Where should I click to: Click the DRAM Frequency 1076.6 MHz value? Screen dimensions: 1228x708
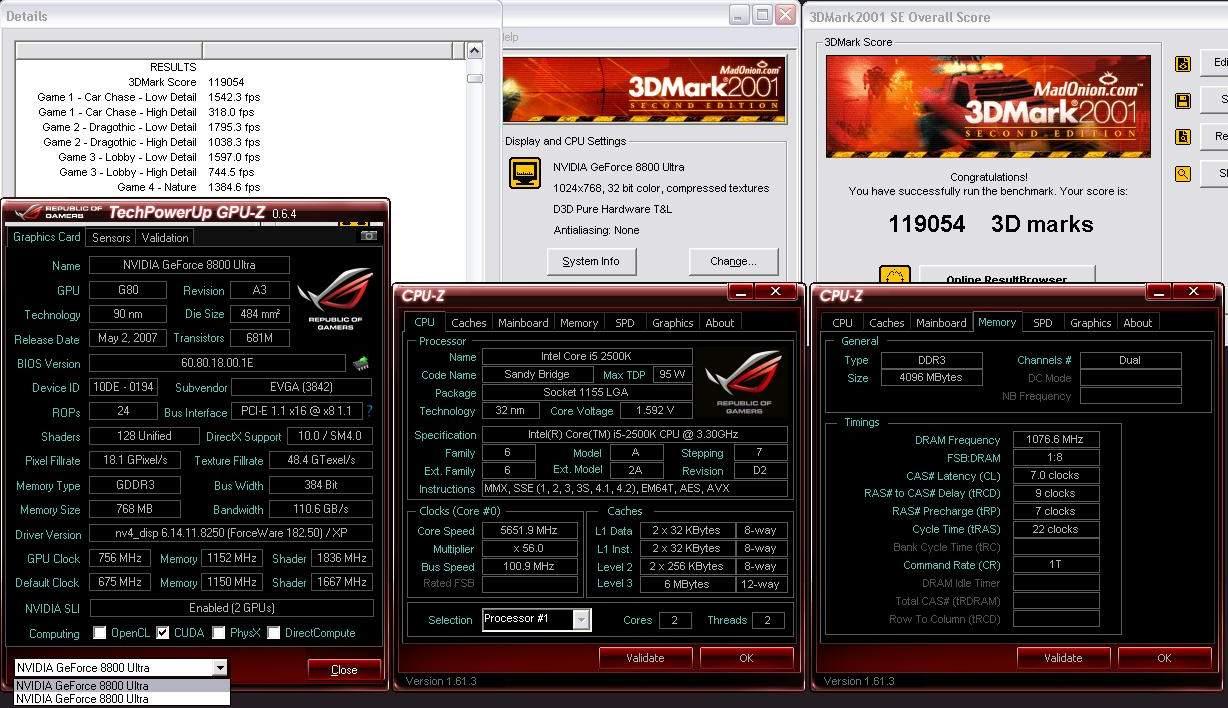pos(1056,440)
